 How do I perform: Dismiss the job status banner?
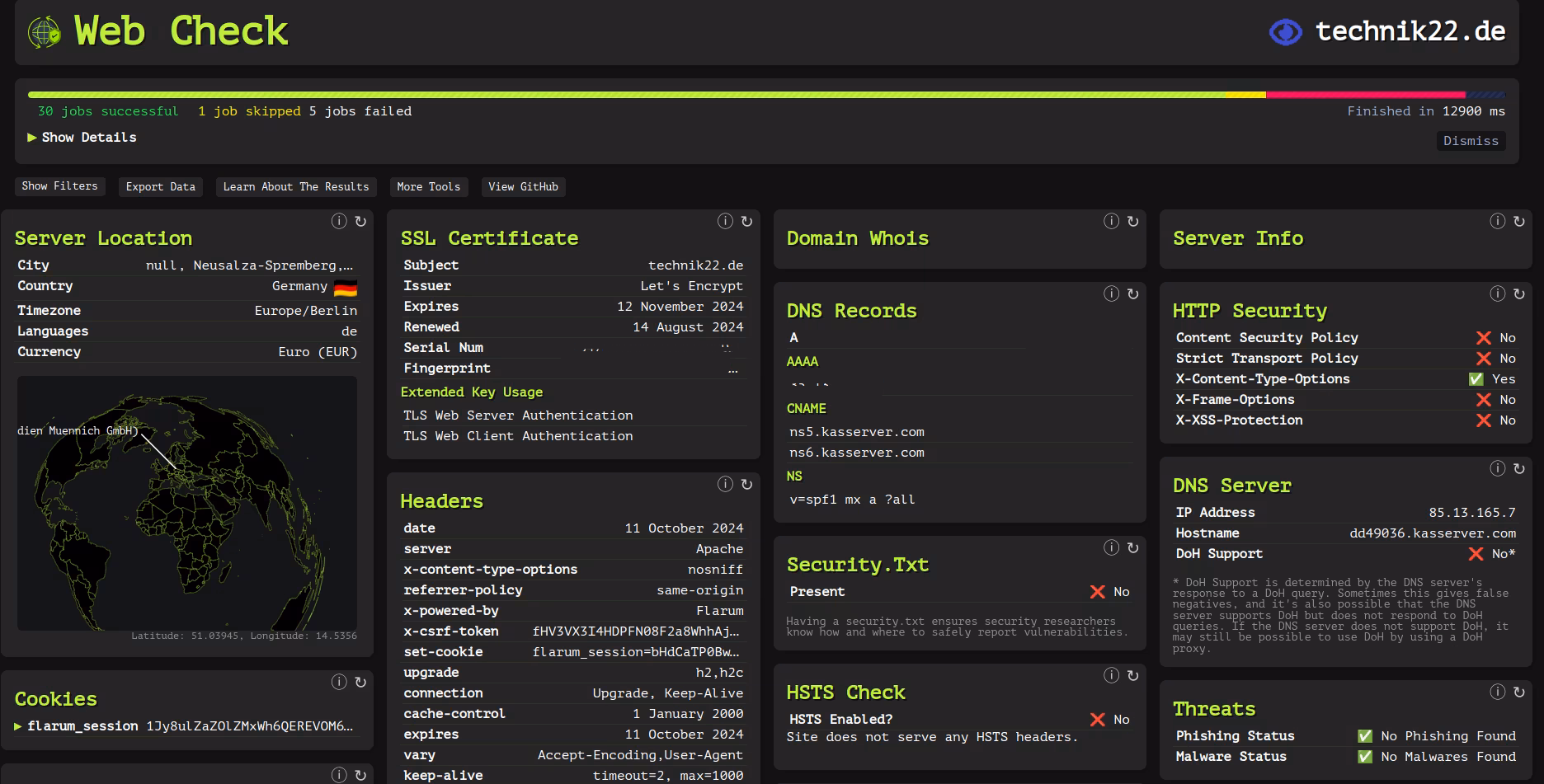pos(1471,141)
